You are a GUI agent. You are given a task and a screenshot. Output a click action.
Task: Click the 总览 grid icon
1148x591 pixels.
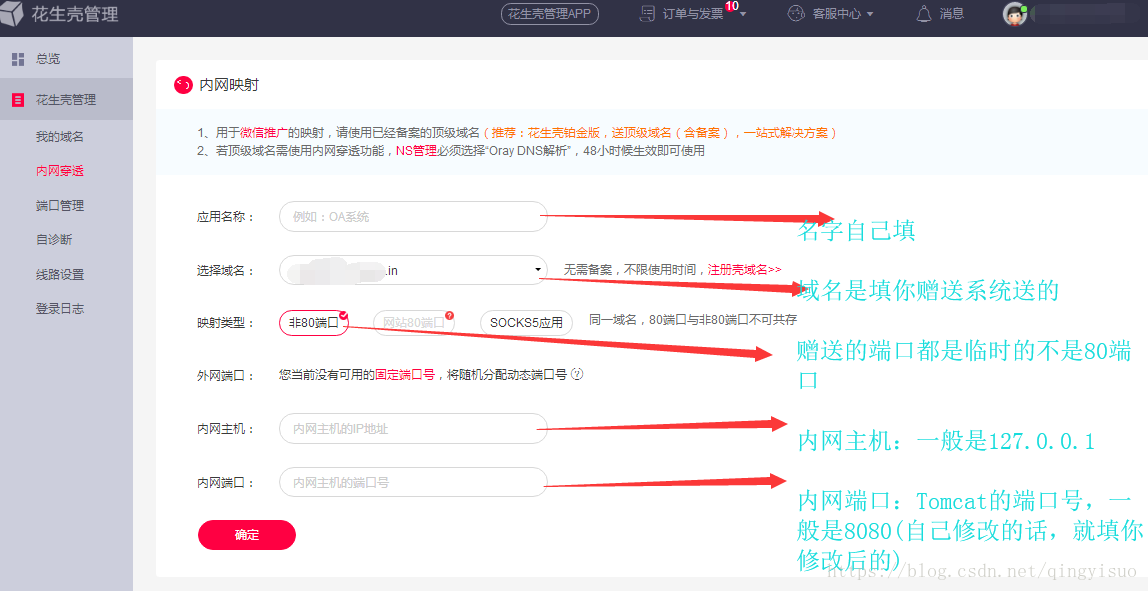tap(18, 59)
